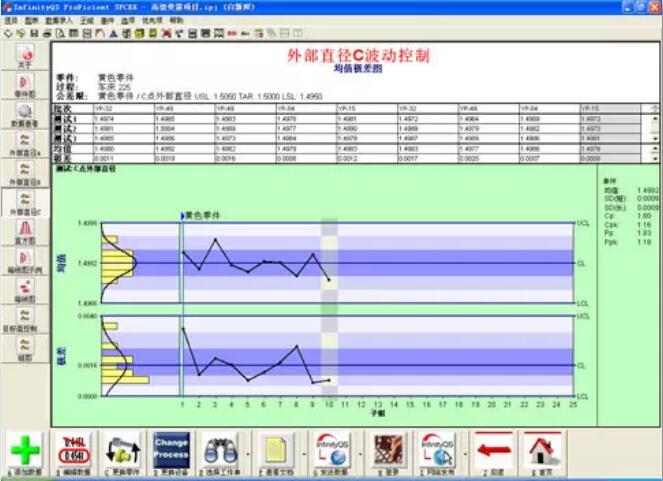Open the first menu in menu bar
663x481 pixels.
click(11, 20)
